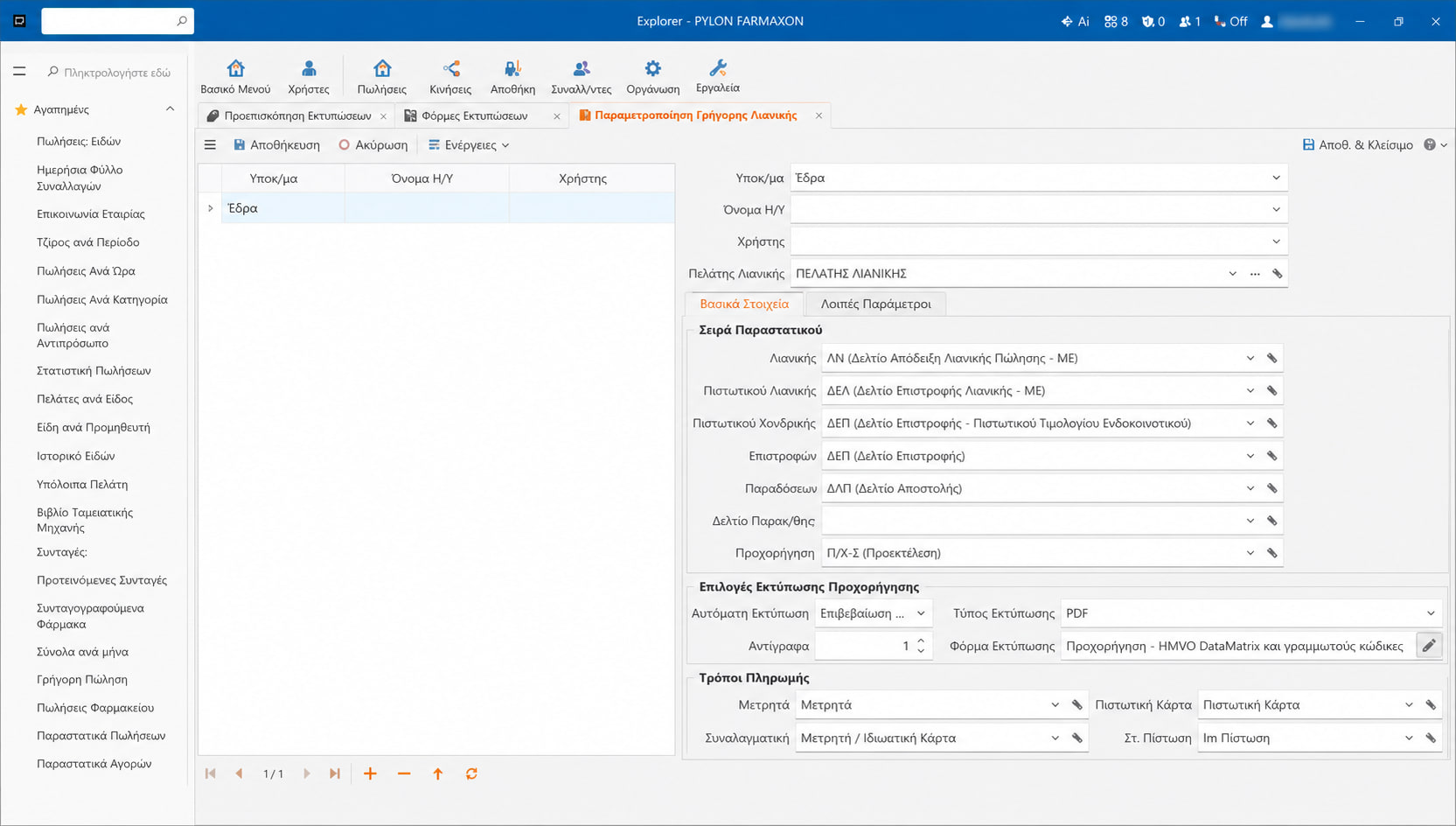This screenshot has width=1456, height=826.
Task: Select the Βασικά Στοιχεία tab
Action: [x=744, y=304]
